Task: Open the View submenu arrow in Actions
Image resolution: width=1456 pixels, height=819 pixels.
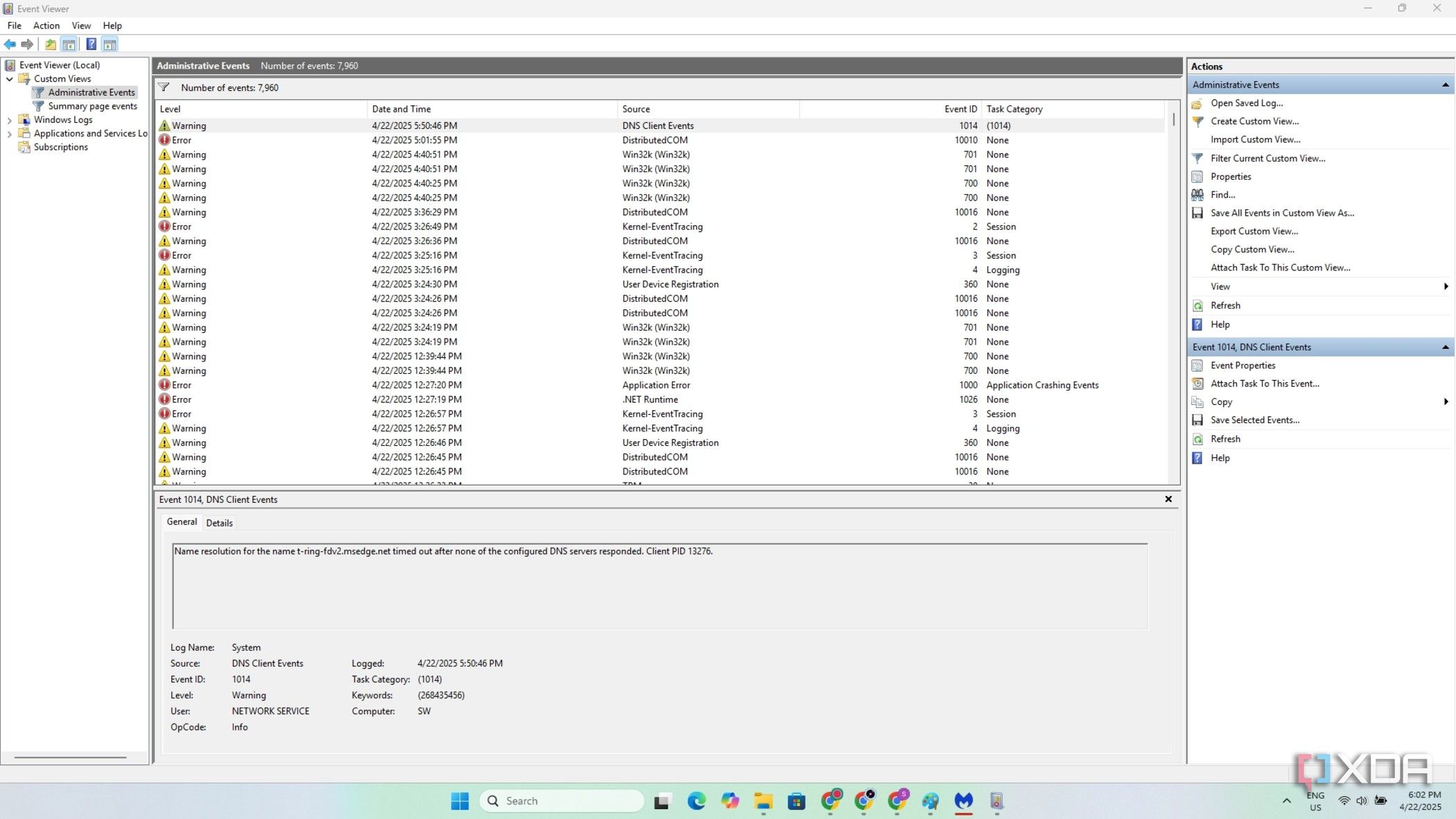Action: 1446,286
